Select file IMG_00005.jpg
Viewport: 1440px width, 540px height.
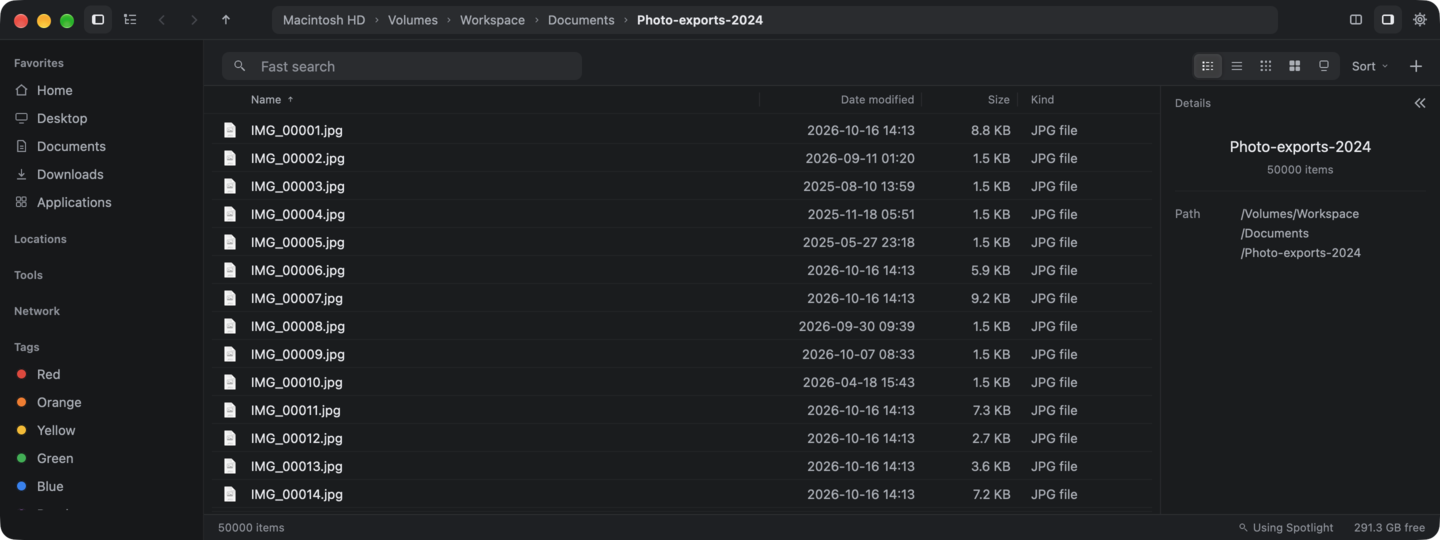click(x=682, y=242)
